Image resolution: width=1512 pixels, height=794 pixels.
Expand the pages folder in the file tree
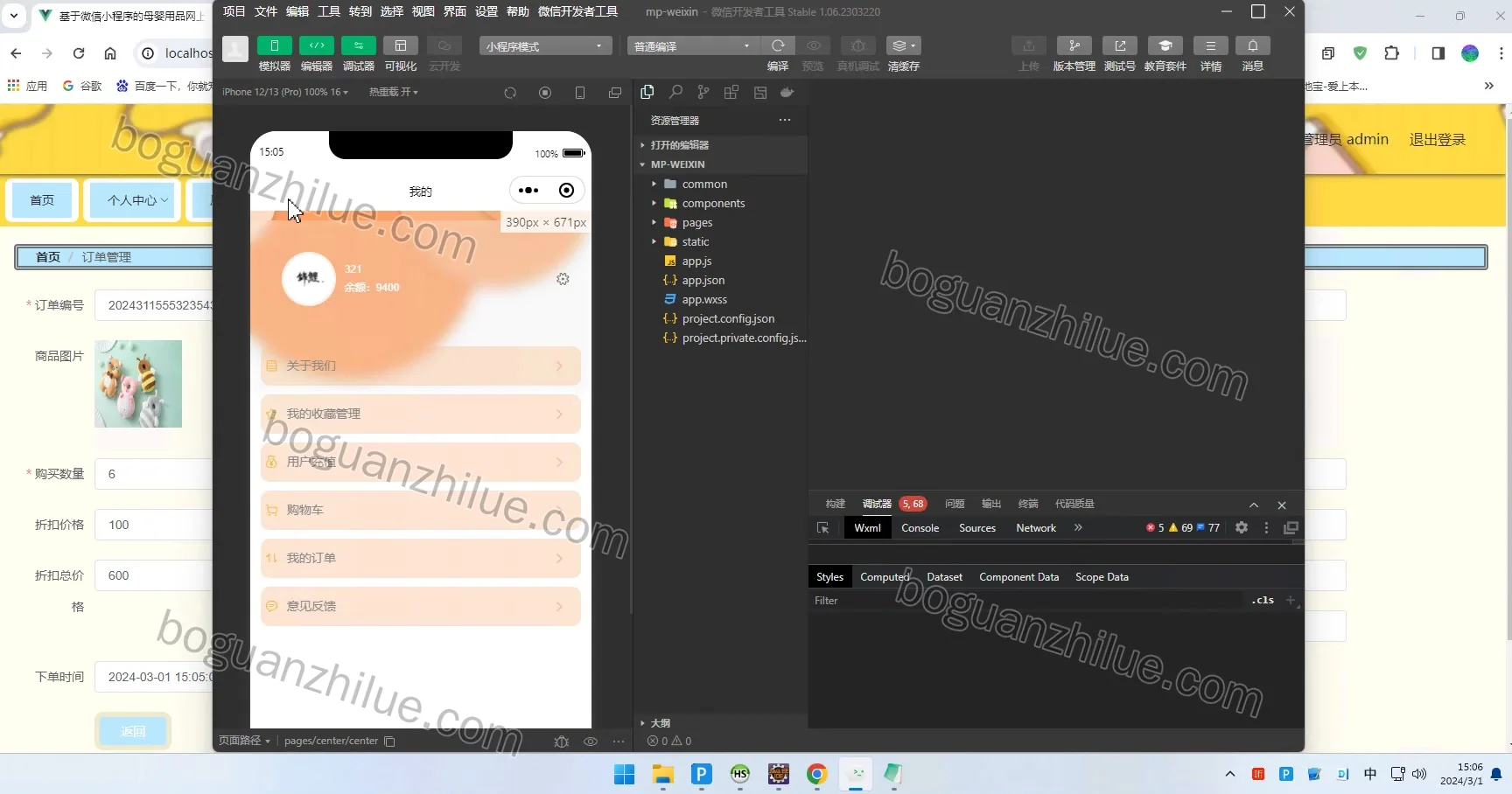click(x=696, y=222)
